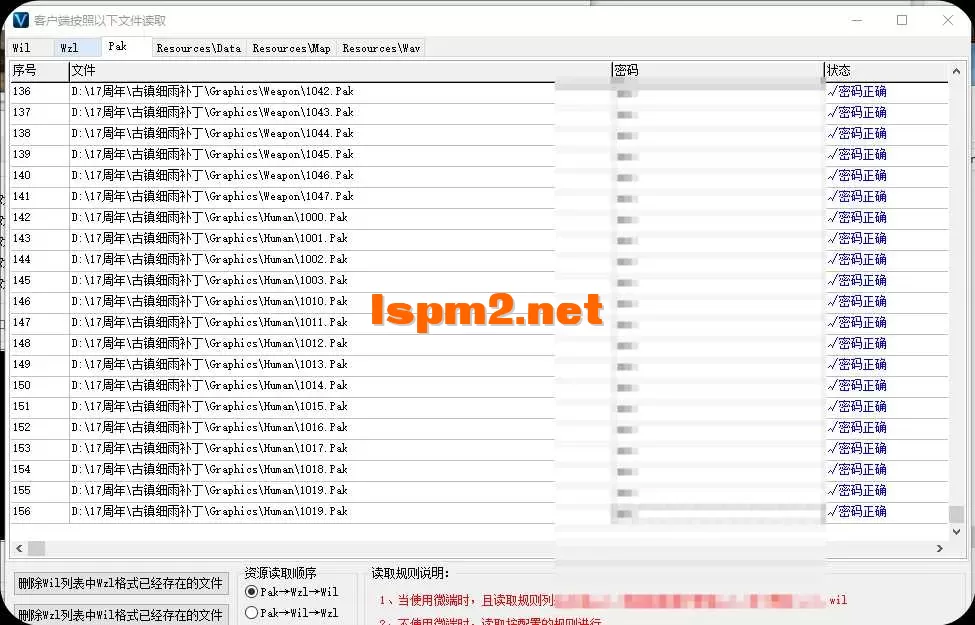Select file Human\1010.Pak
Screen dimensions: 975x625
210,302
